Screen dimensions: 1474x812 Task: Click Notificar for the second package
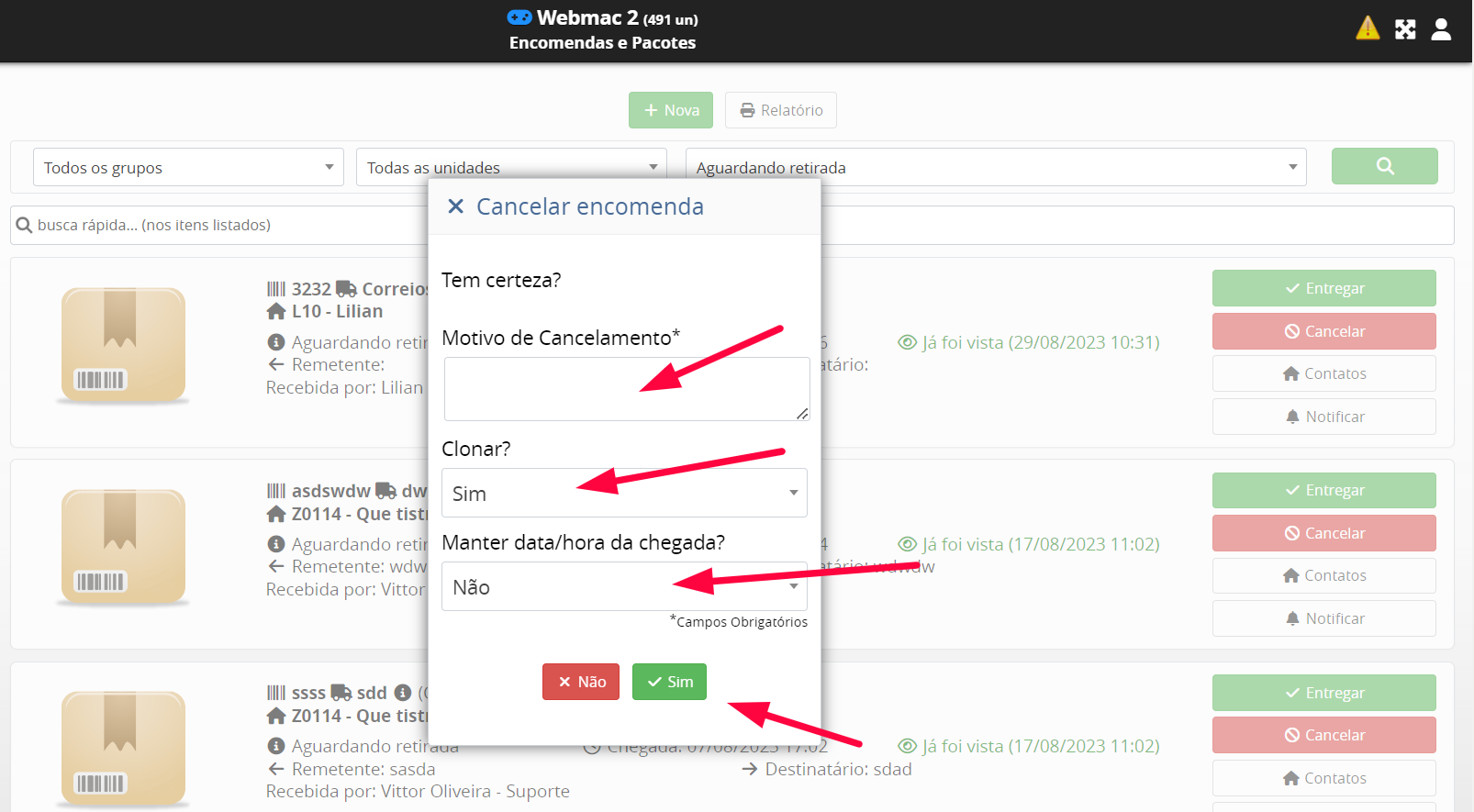click(x=1323, y=618)
